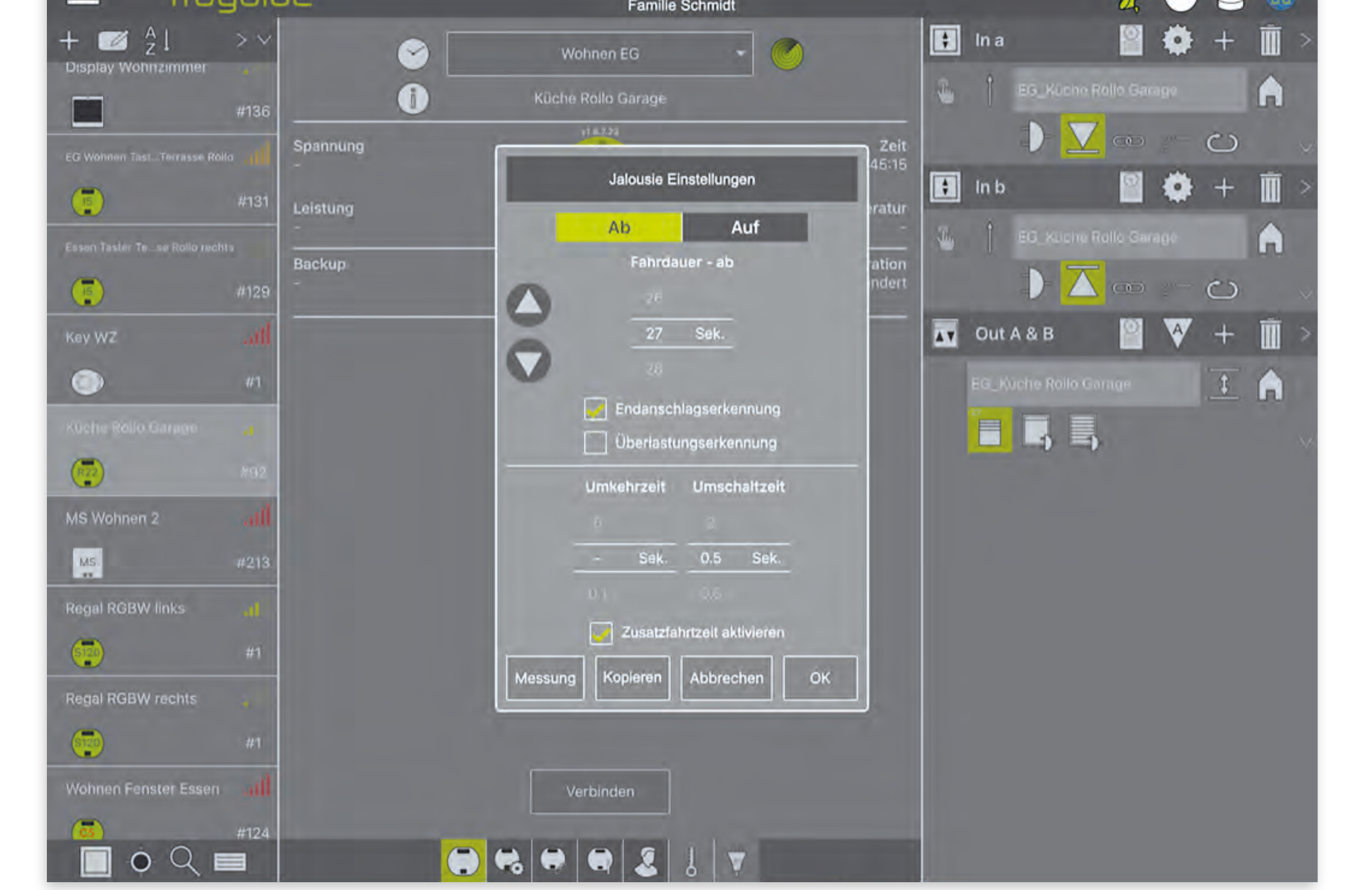
Task: Sort devices alphabetically with A-Z icon
Action: point(156,40)
